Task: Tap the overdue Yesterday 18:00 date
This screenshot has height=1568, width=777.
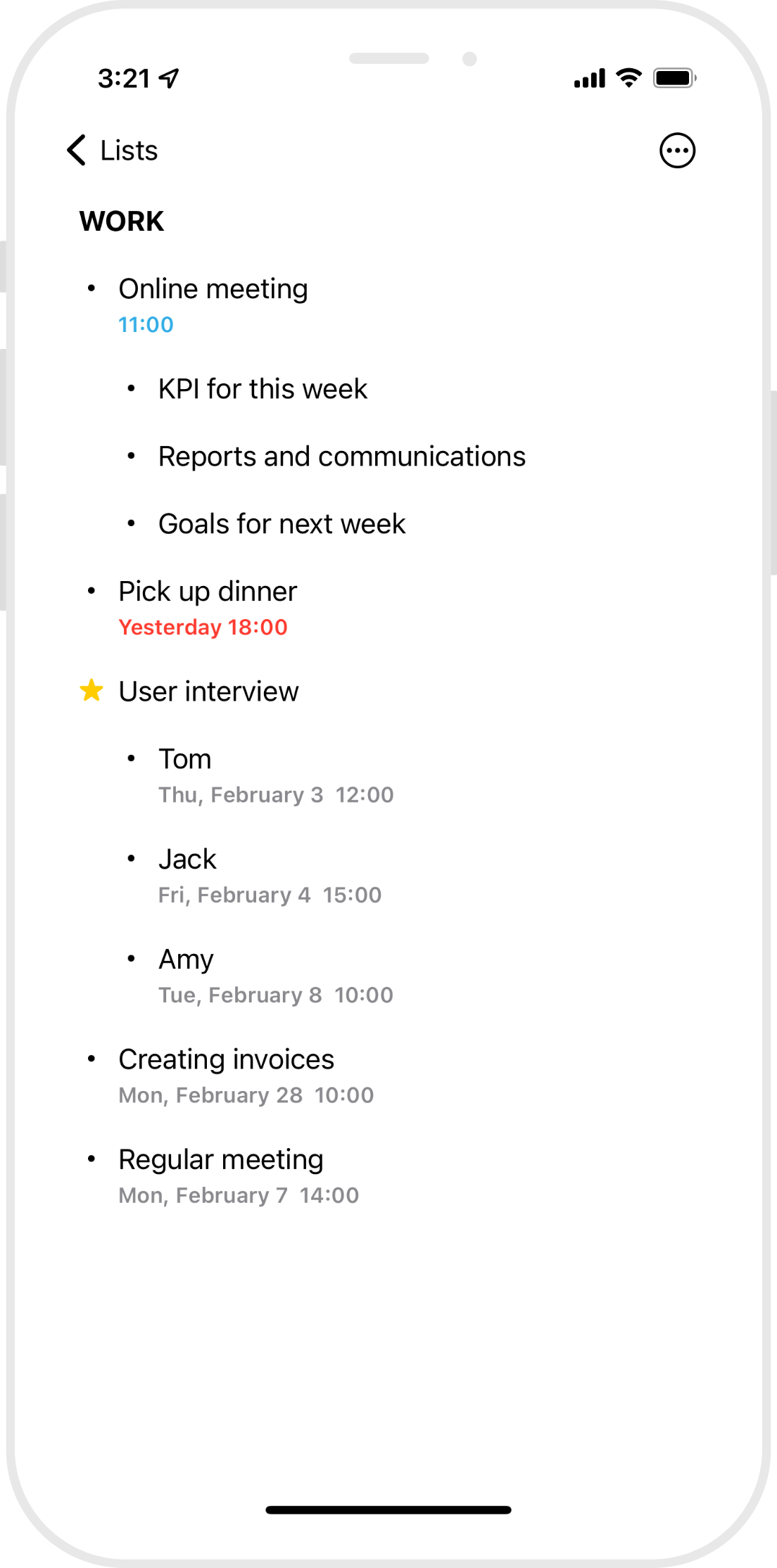Action: coord(203,627)
